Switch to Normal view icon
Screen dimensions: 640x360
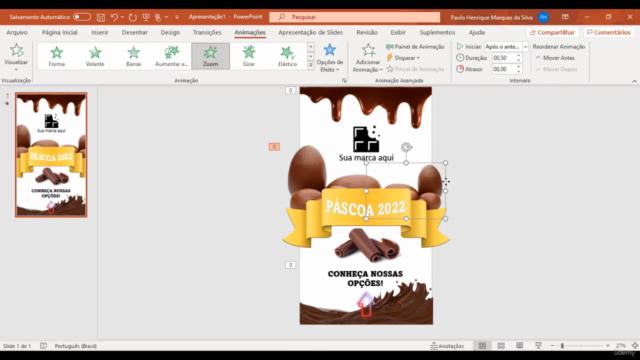pos(482,346)
